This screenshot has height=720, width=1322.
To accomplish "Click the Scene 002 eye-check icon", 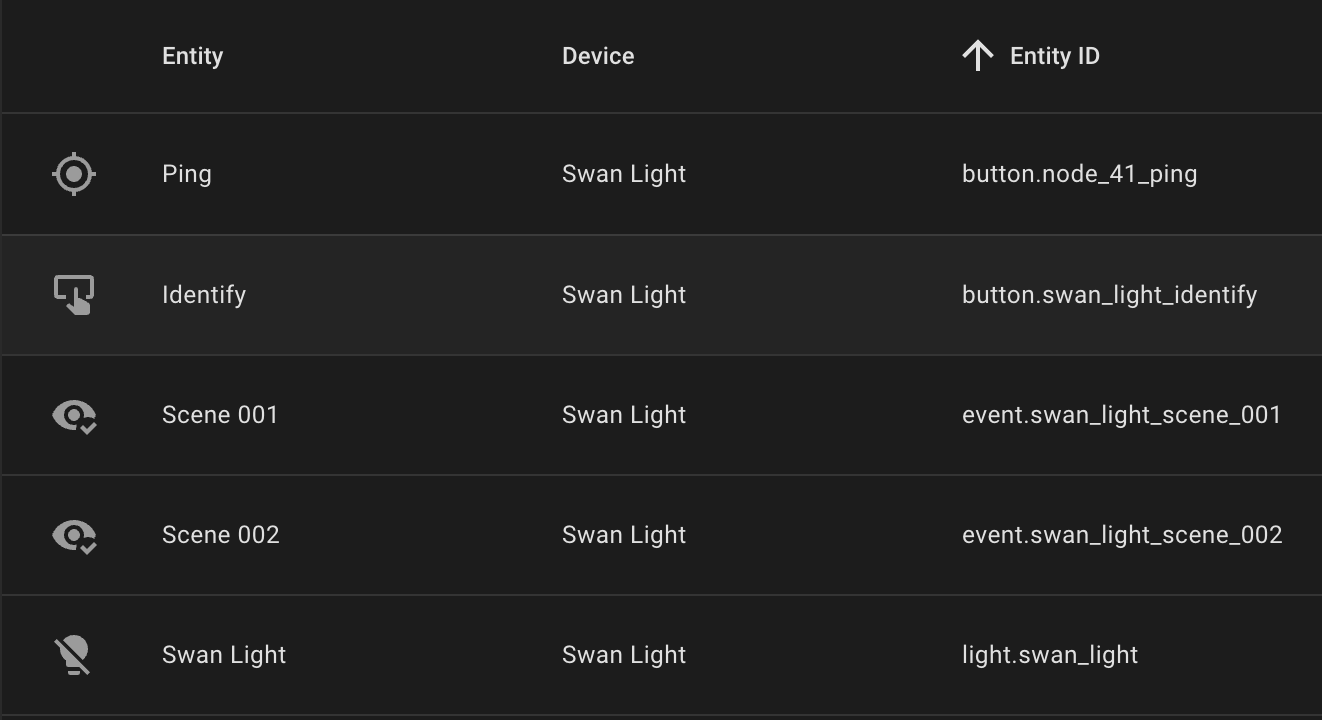I will (x=74, y=535).
